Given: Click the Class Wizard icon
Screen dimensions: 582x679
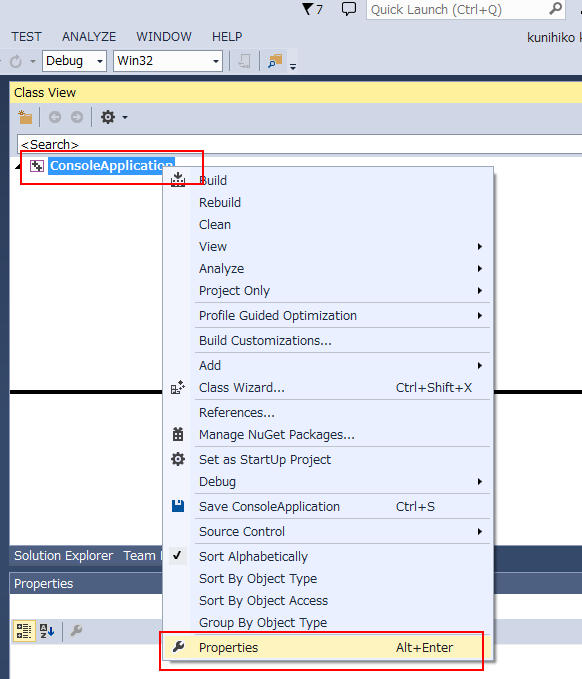Looking at the screenshot, I should [178, 387].
